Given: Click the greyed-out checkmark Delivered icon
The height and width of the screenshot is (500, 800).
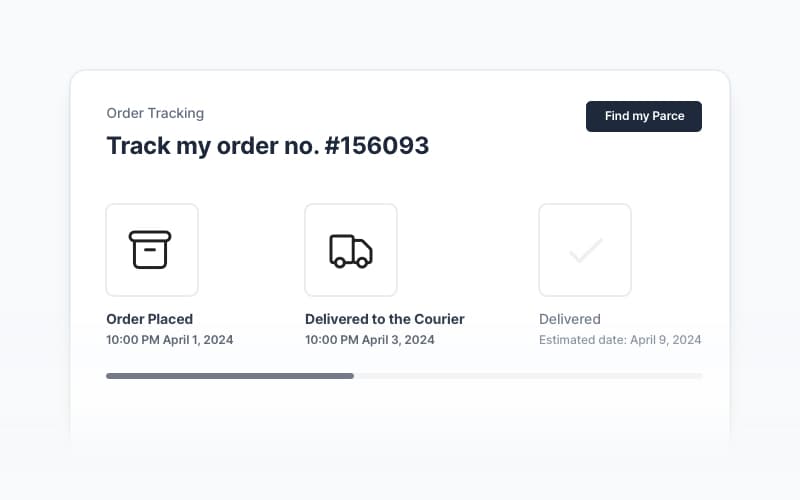Looking at the screenshot, I should point(584,250).
